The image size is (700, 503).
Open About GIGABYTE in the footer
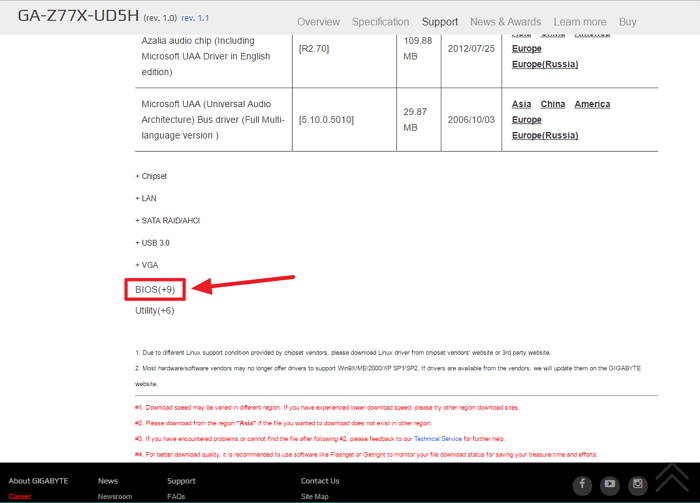point(38,481)
